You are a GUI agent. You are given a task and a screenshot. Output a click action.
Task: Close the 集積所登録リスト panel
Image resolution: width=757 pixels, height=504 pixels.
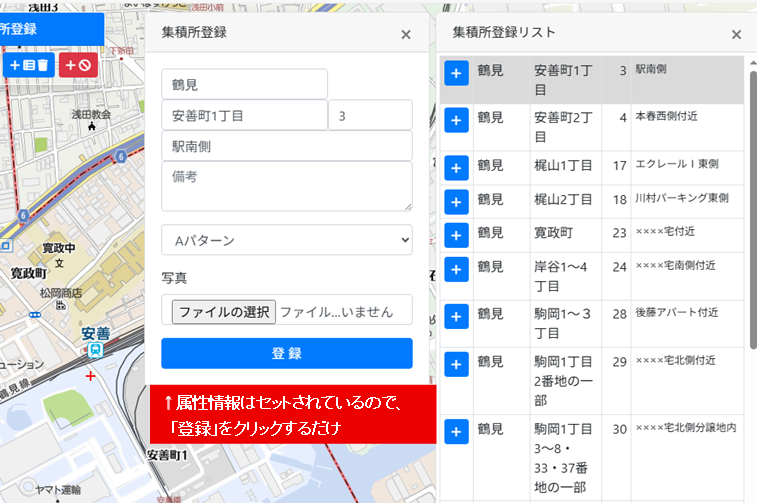(736, 34)
